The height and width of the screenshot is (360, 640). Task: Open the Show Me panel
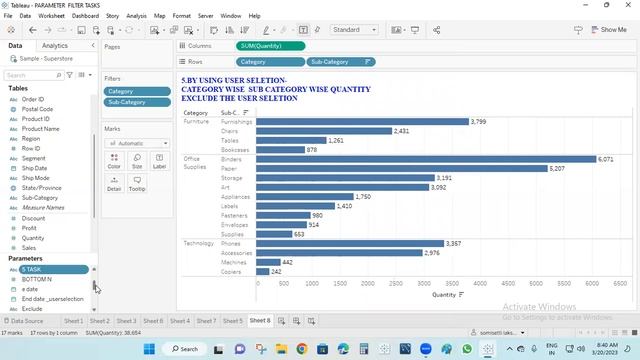[609, 30]
